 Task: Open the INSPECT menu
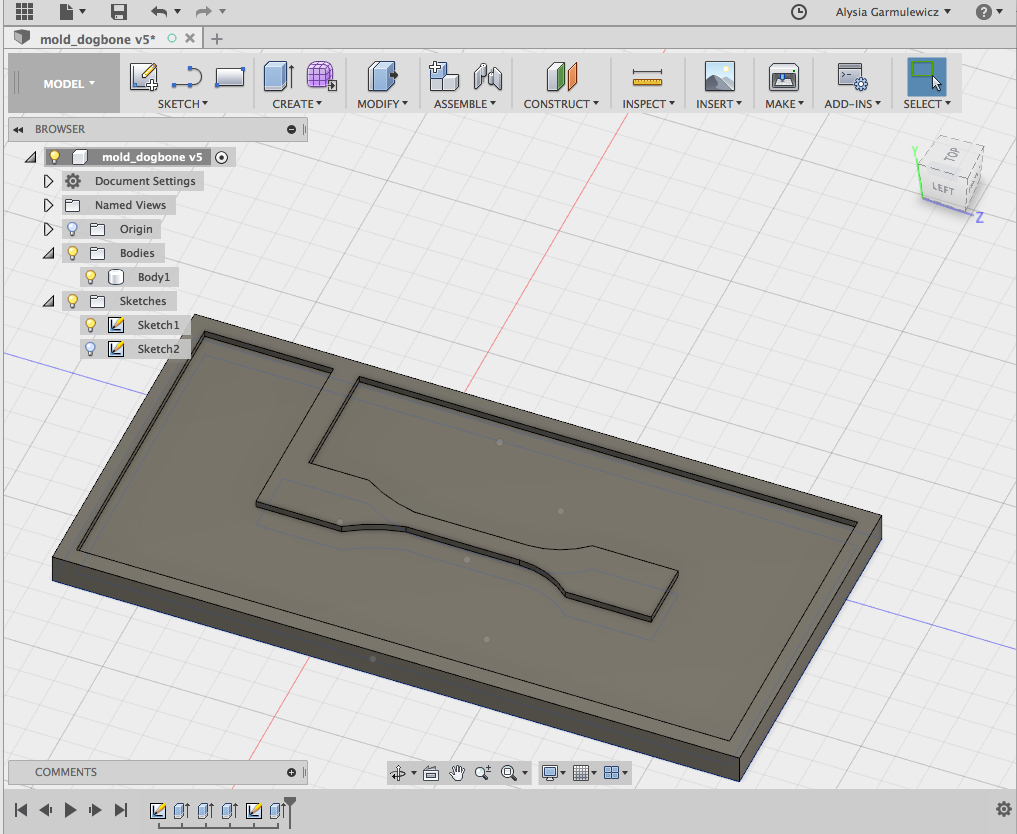(x=649, y=104)
